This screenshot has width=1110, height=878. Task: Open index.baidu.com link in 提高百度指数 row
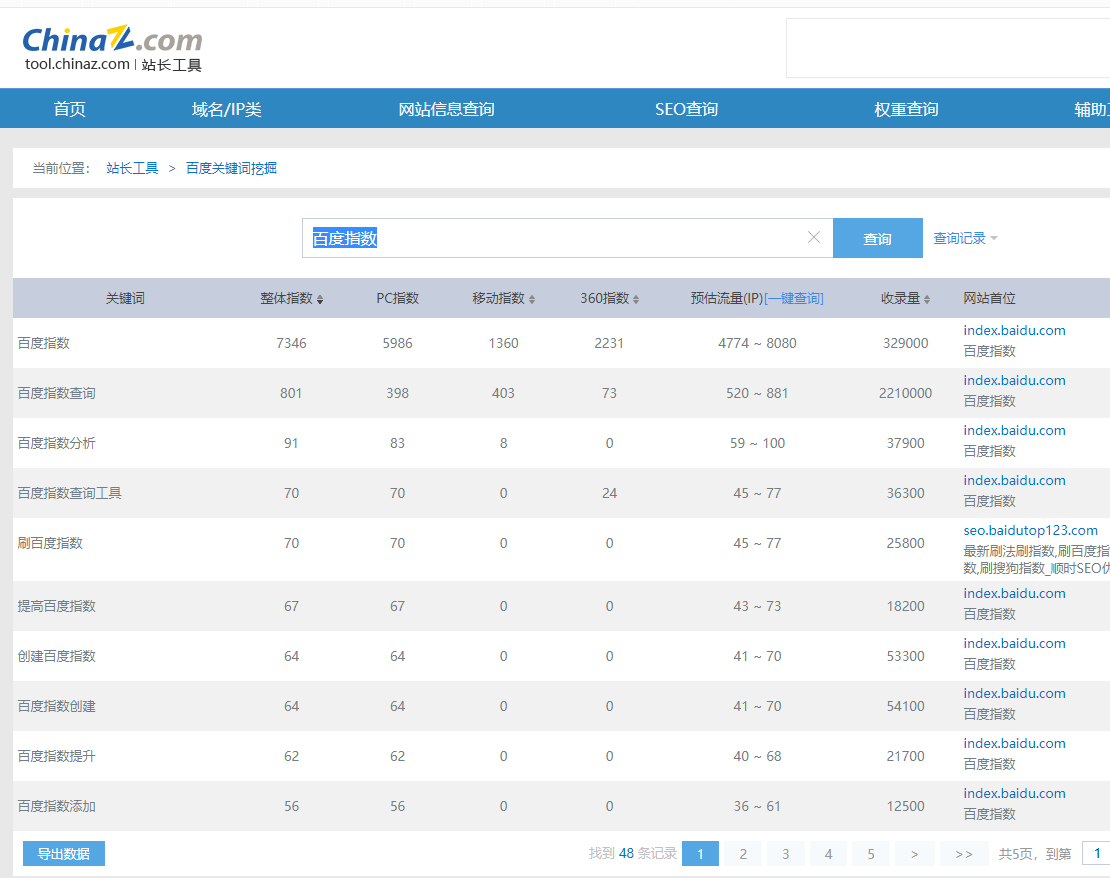[x=1014, y=593]
